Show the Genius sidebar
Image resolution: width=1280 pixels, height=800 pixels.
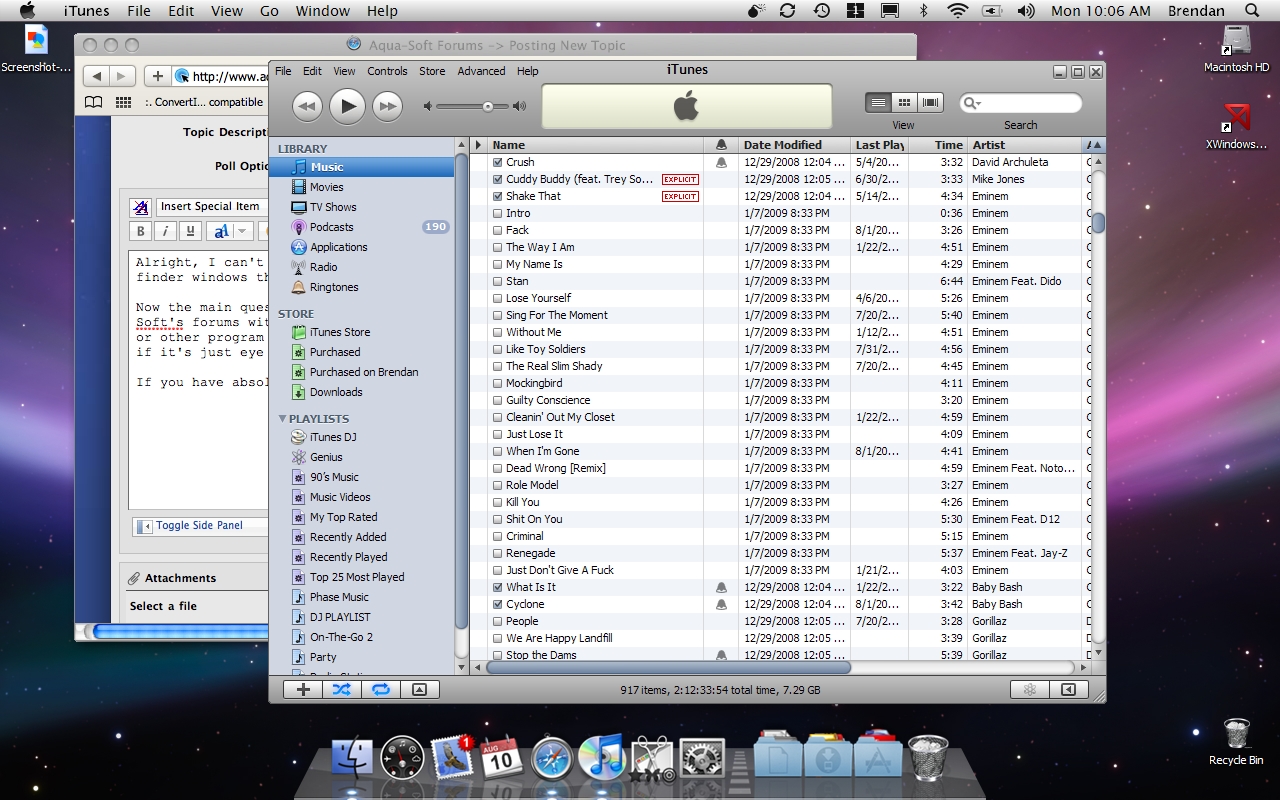(1069, 690)
